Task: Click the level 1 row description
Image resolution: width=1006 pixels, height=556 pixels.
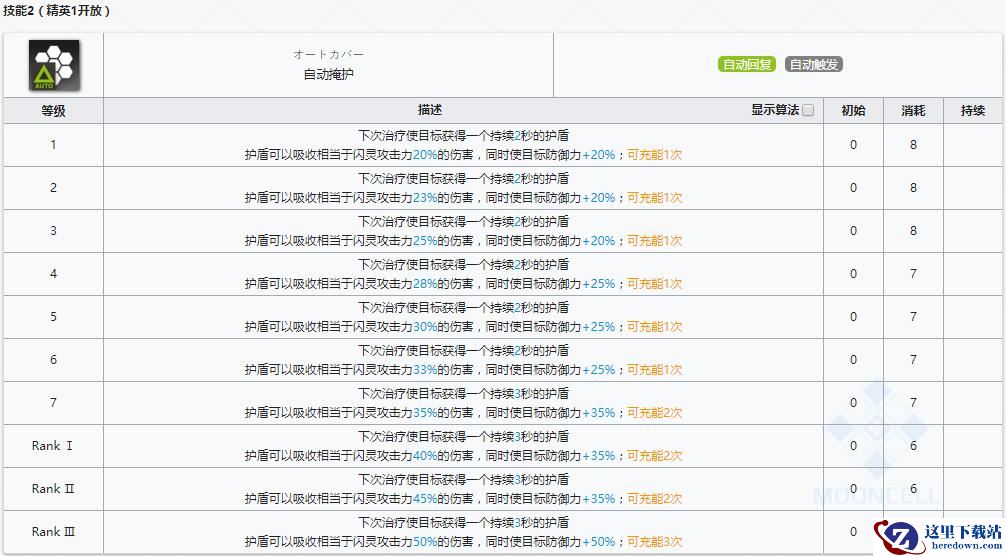Action: tap(463, 145)
